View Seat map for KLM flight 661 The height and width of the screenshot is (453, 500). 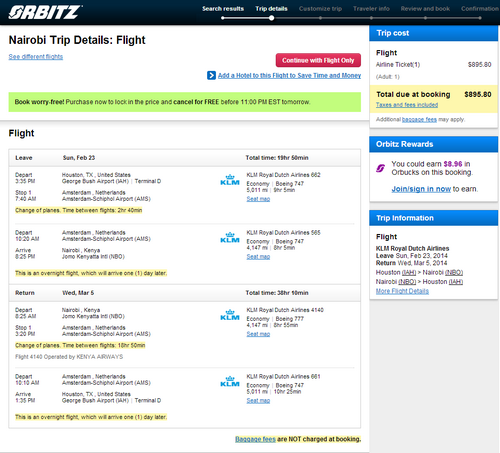click(x=258, y=401)
